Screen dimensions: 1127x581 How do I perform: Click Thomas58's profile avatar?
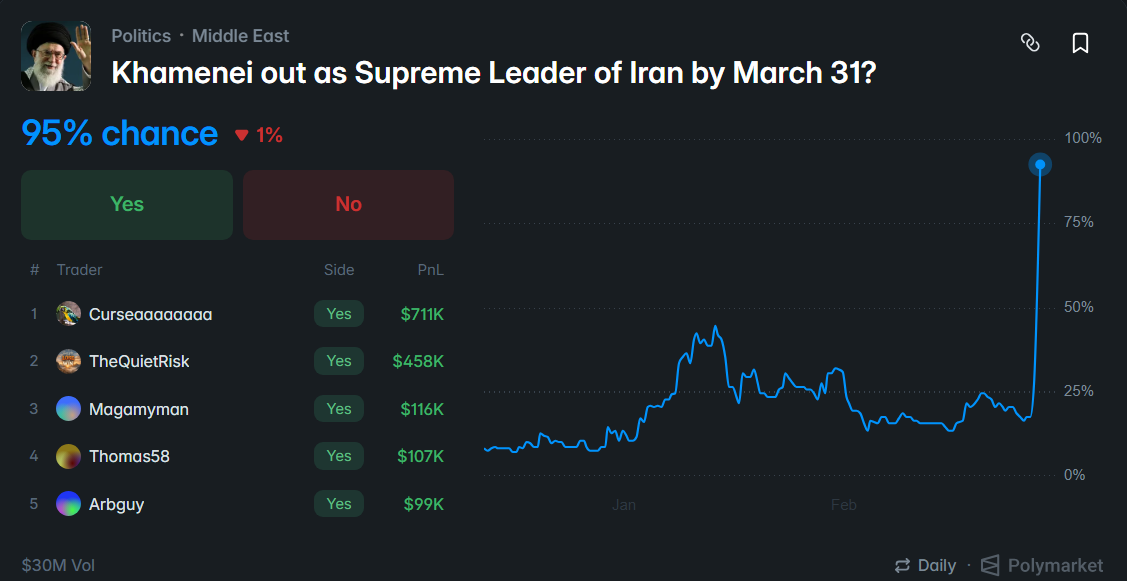click(x=68, y=456)
